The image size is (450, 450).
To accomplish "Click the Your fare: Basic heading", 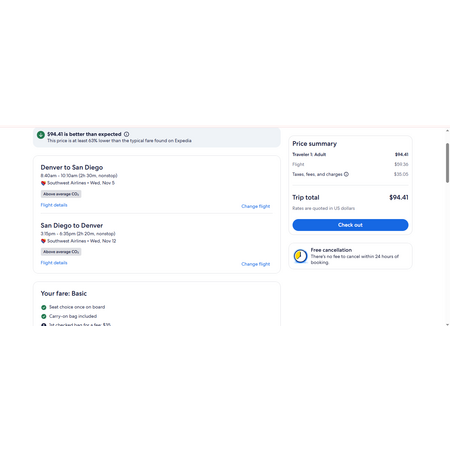I will click(64, 294).
